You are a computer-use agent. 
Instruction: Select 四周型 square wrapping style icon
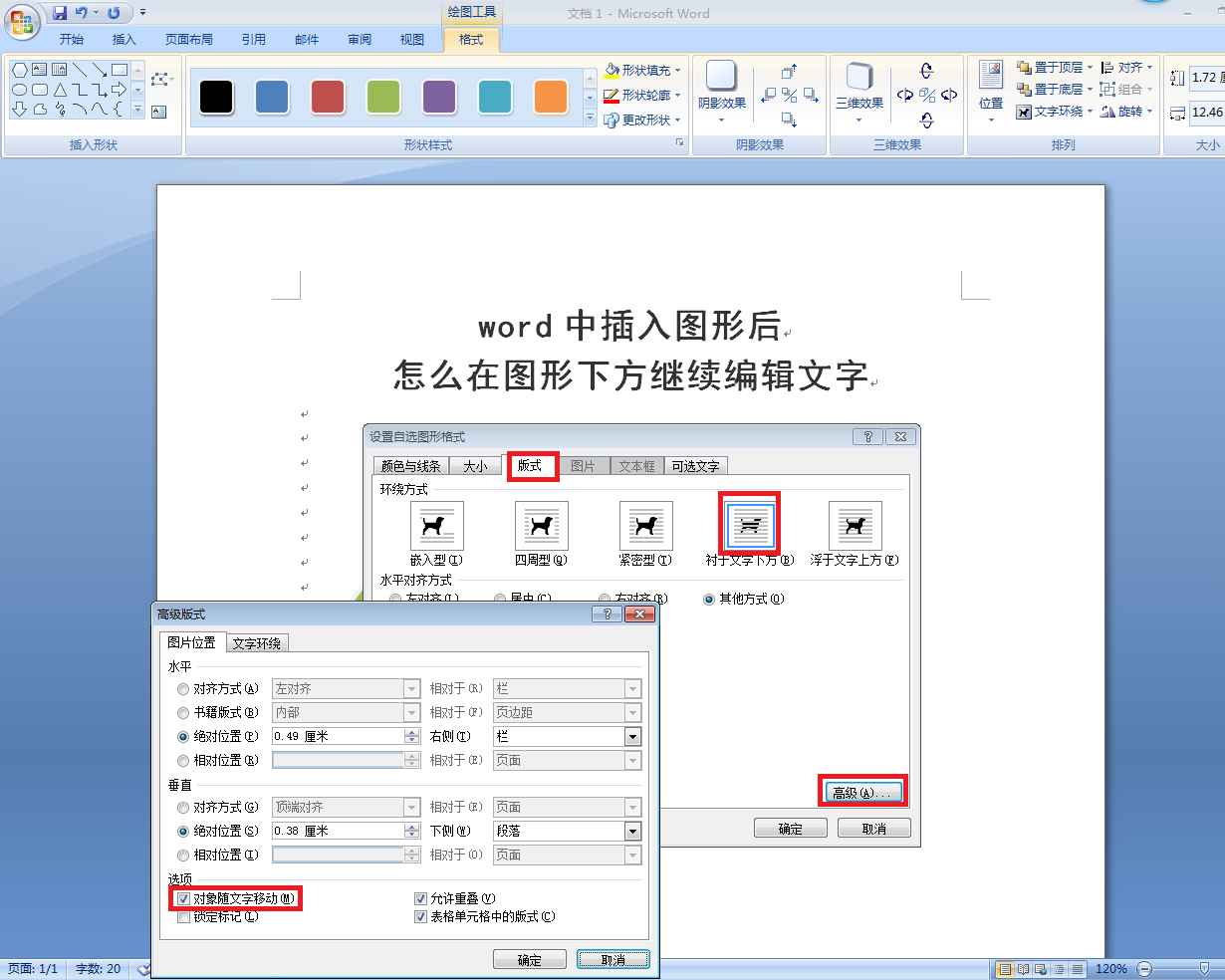tap(541, 526)
